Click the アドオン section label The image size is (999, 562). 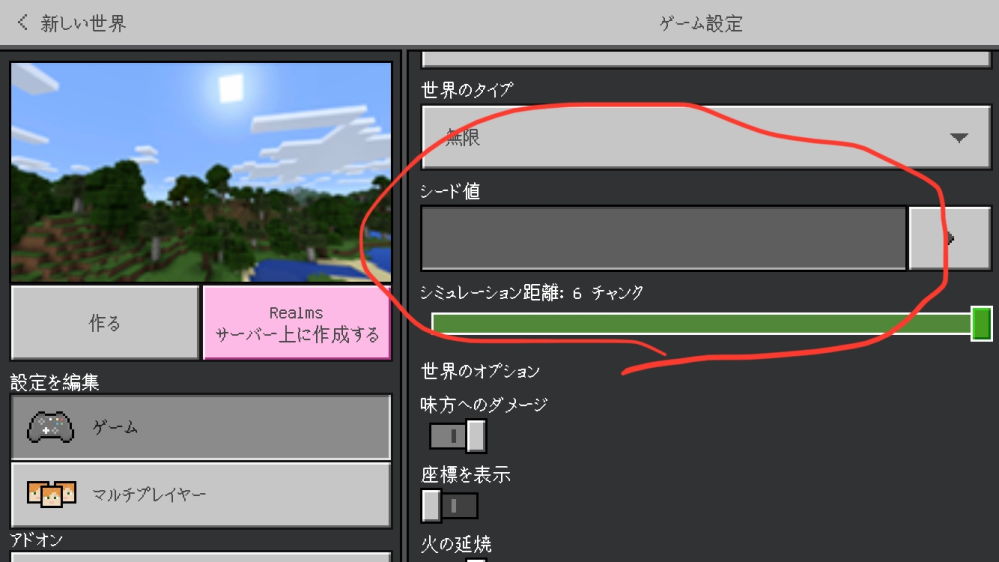pos(36,540)
